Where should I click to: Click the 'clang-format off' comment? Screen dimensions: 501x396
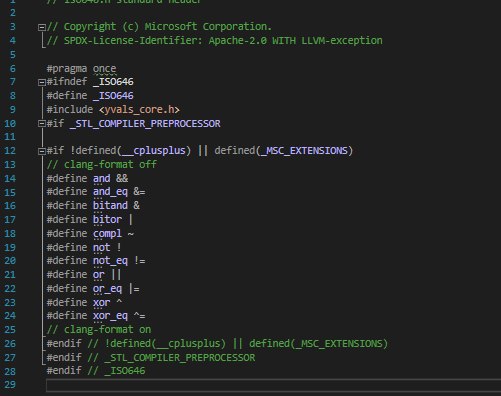[x=102, y=164]
